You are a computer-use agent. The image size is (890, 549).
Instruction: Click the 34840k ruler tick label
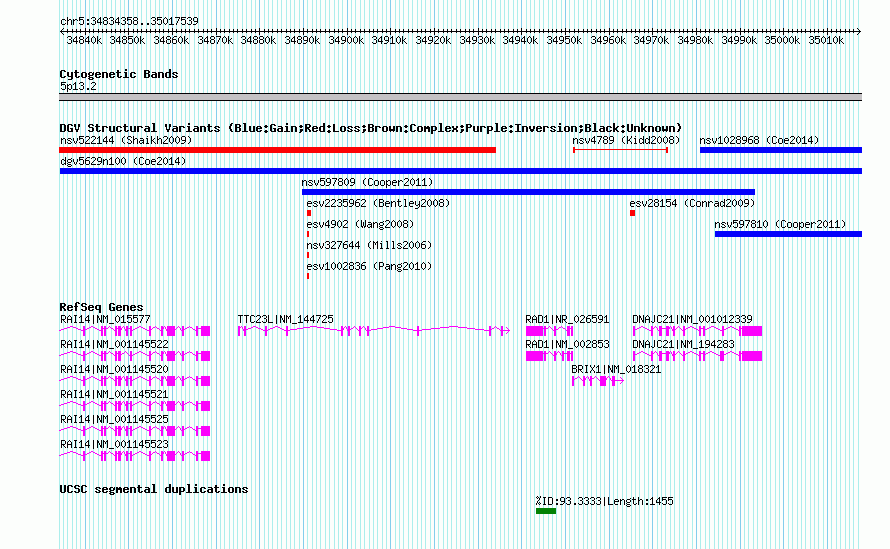[x=84, y=41]
